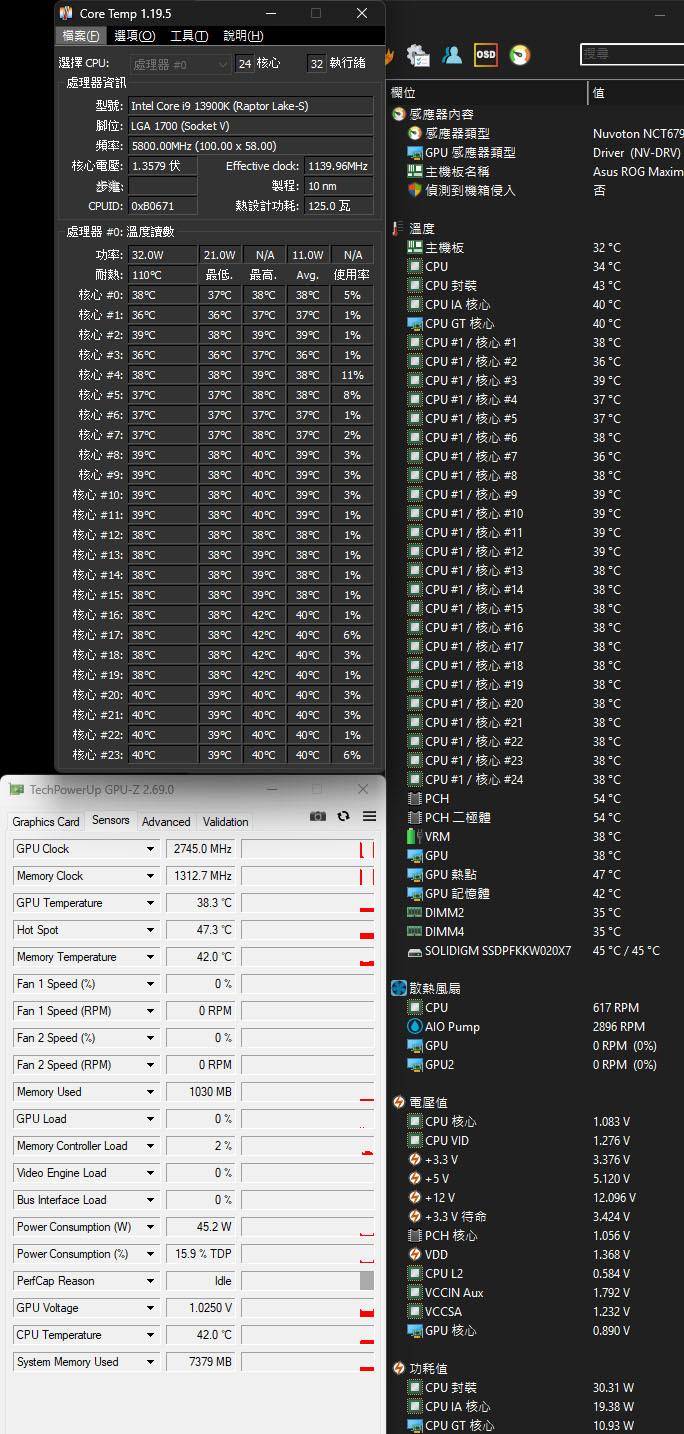Switch to the Advanced tab in GPU-Z
The image size is (684, 1434).
pyautogui.click(x=166, y=822)
